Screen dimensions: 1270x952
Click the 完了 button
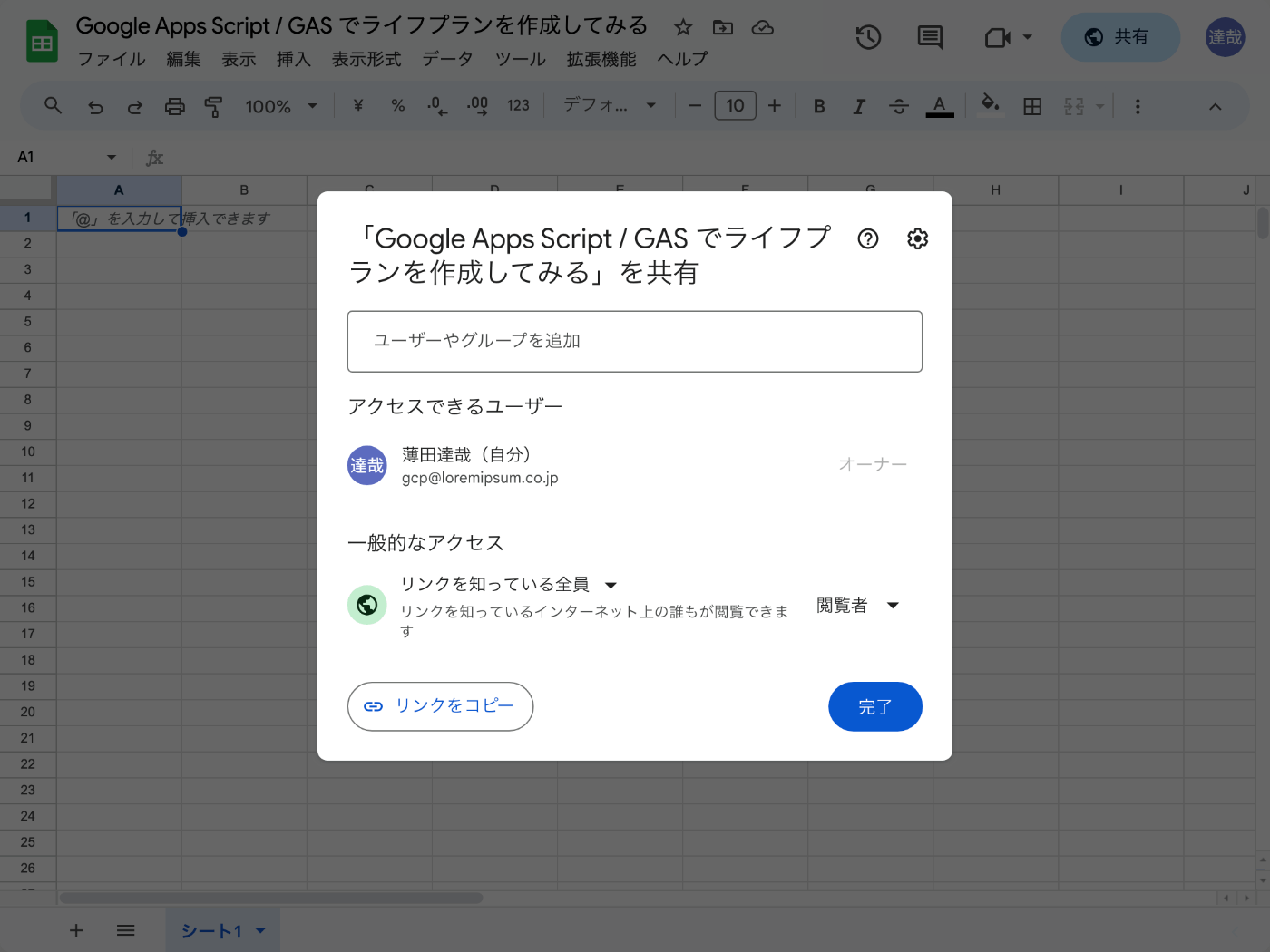coord(875,706)
